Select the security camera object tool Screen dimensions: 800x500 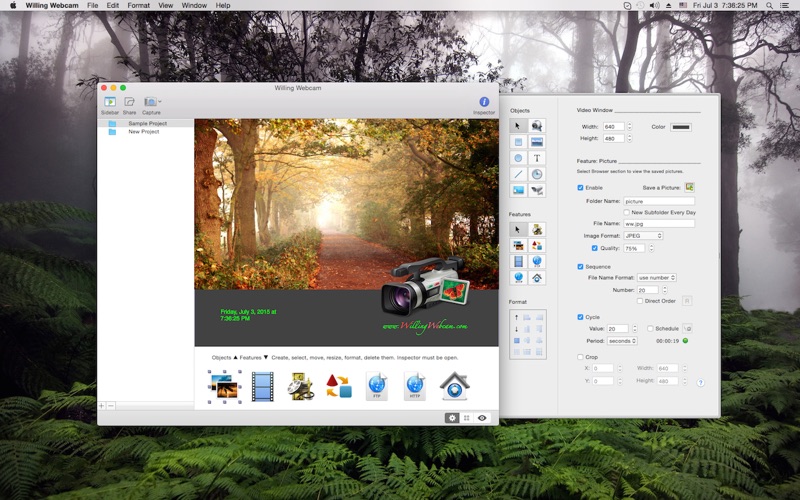coord(536,190)
